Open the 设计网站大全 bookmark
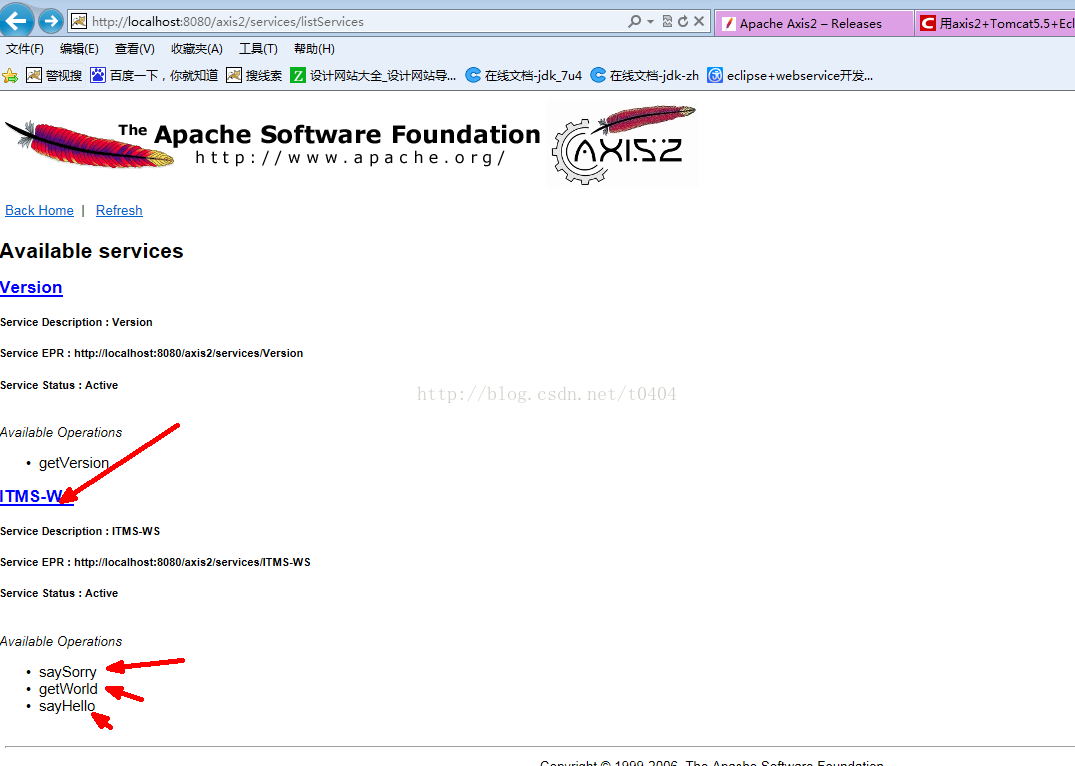Viewport: 1075px width, 766px height. (373, 75)
